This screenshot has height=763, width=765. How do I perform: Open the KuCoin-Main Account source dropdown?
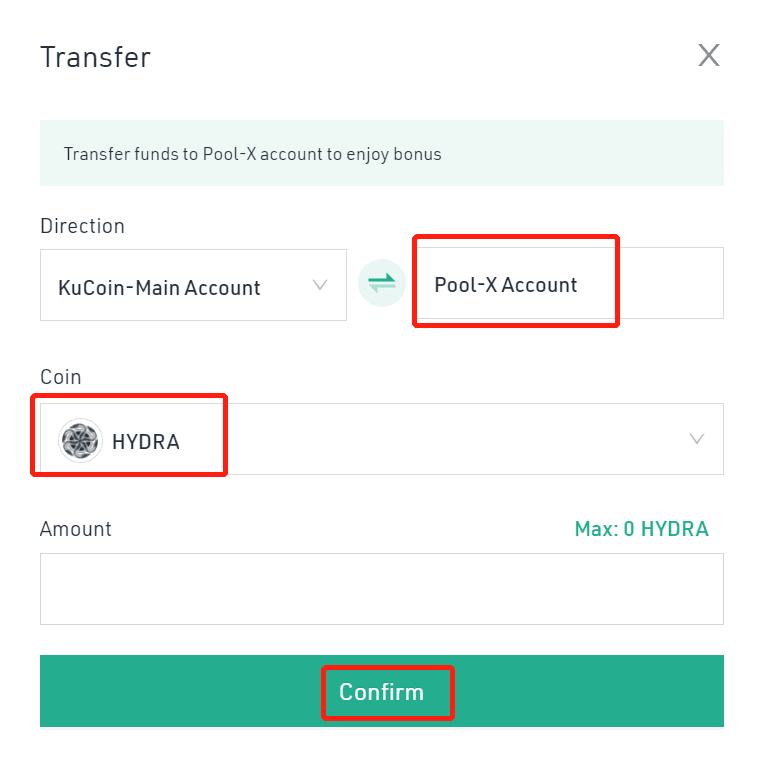click(193, 285)
